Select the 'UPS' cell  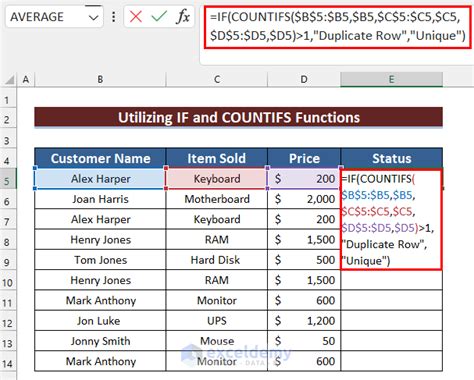(217, 321)
